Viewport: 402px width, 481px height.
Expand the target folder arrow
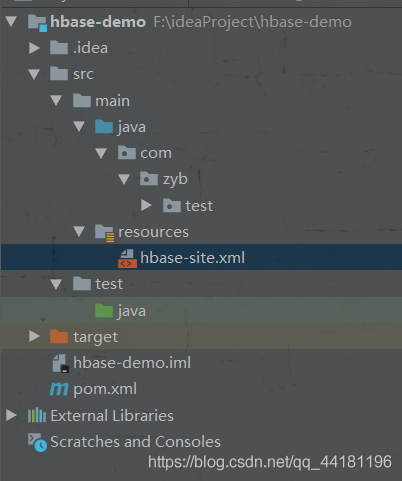point(34,336)
